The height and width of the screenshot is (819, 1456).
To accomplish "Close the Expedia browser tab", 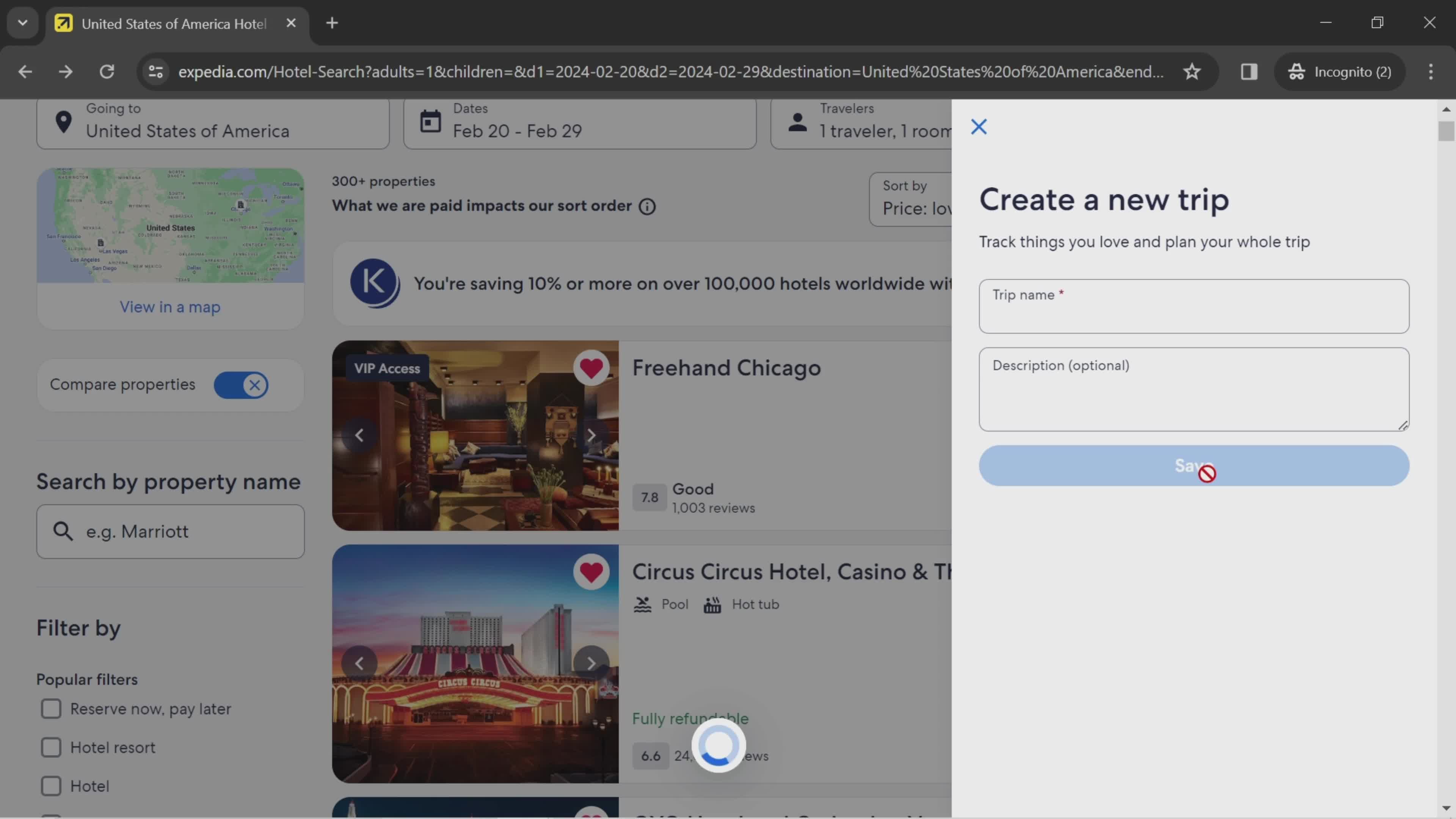I will point(291,23).
